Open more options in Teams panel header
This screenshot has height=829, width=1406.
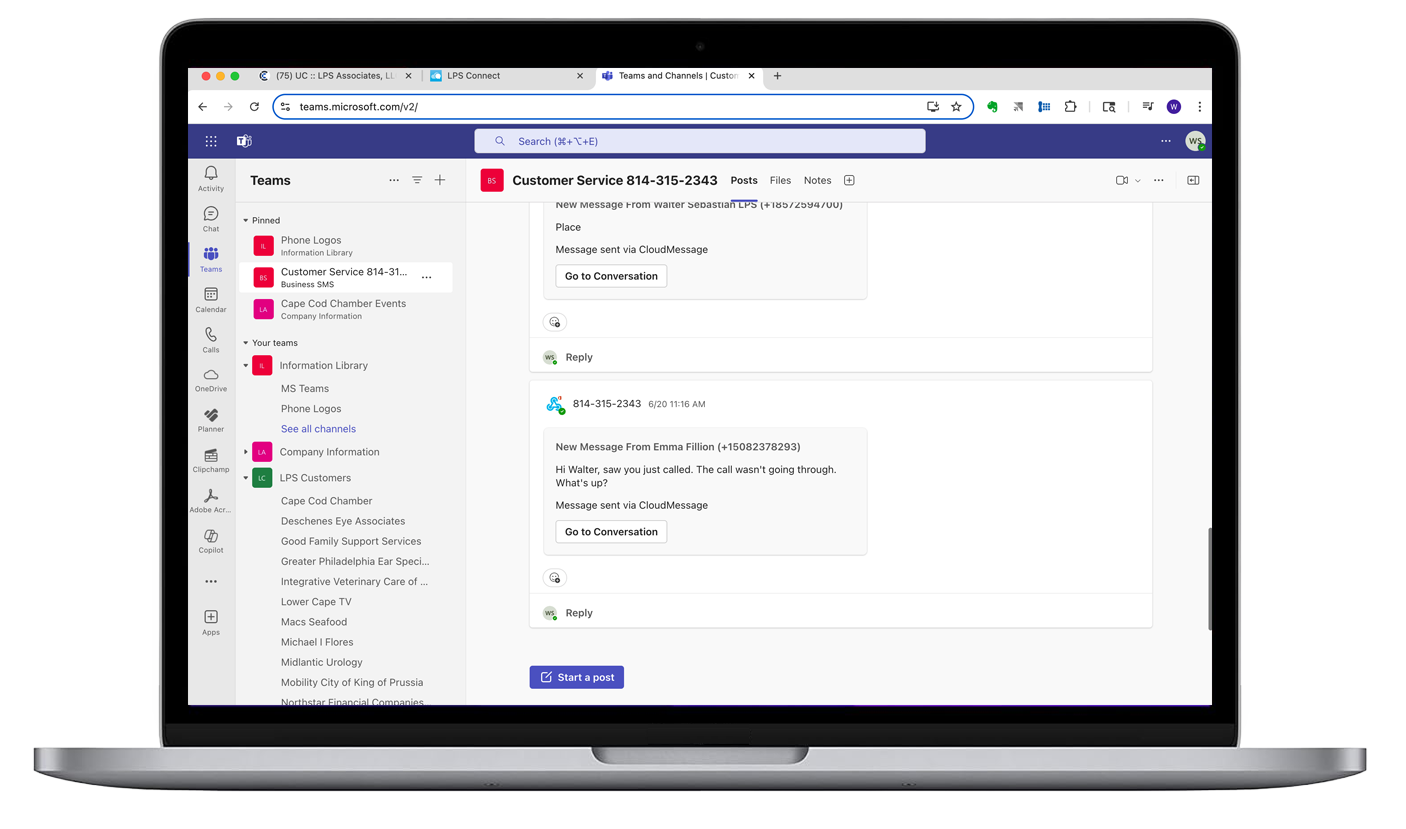pos(394,180)
